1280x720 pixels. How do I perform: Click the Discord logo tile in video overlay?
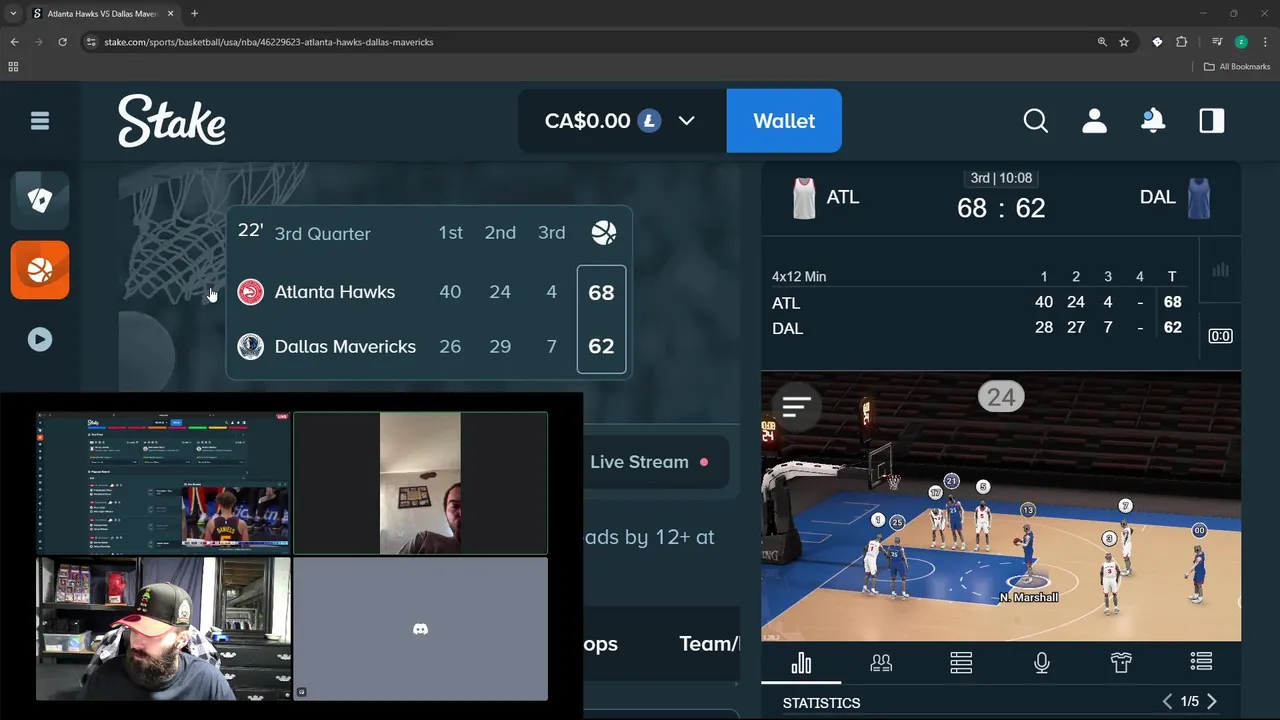click(x=420, y=629)
